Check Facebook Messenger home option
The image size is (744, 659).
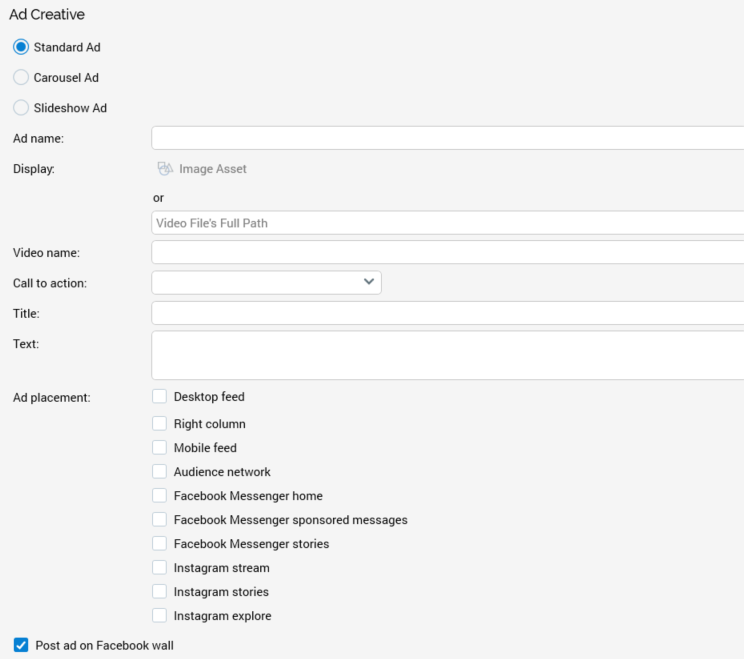tap(160, 496)
